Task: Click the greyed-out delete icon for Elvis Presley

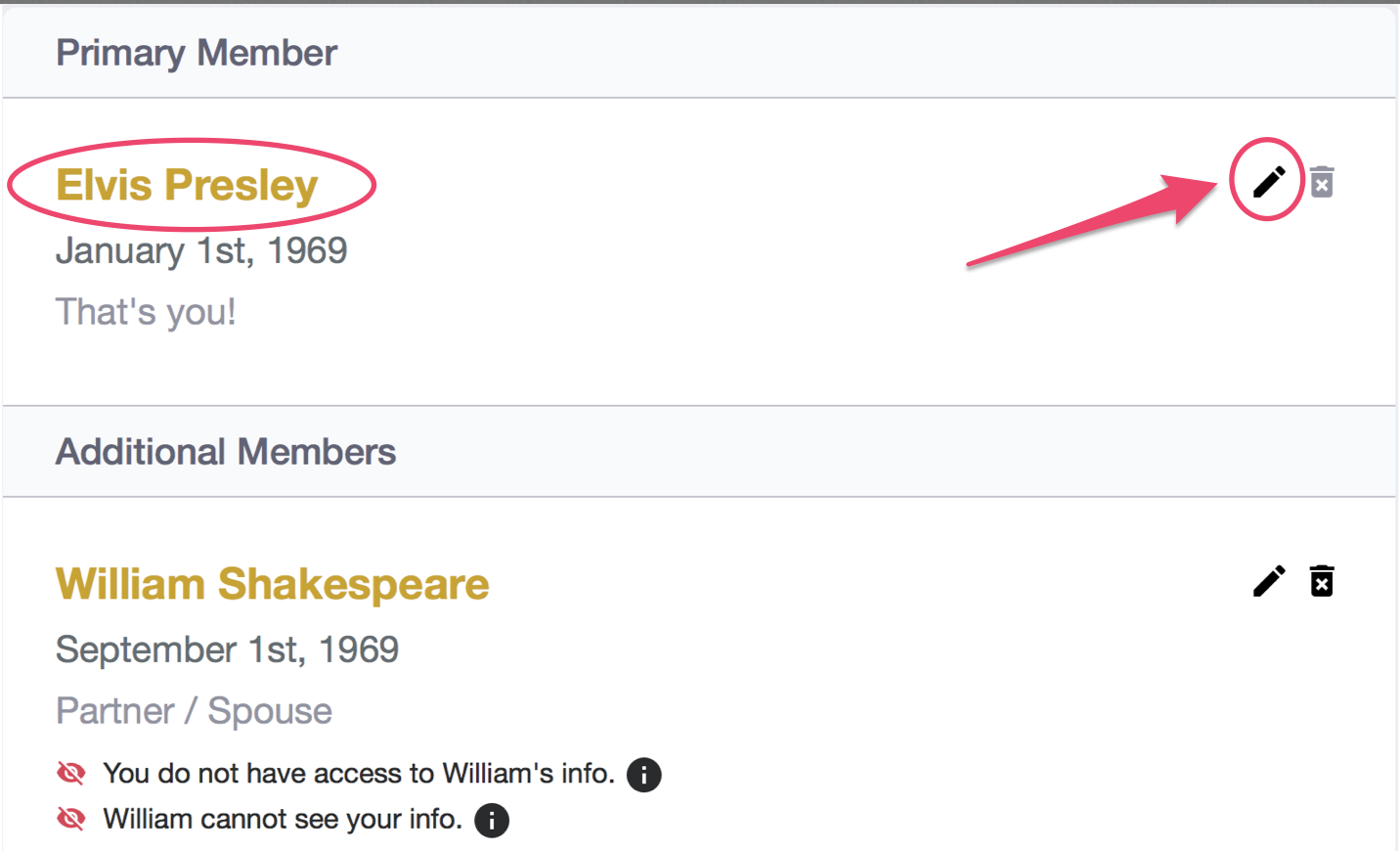Action: 1322,181
